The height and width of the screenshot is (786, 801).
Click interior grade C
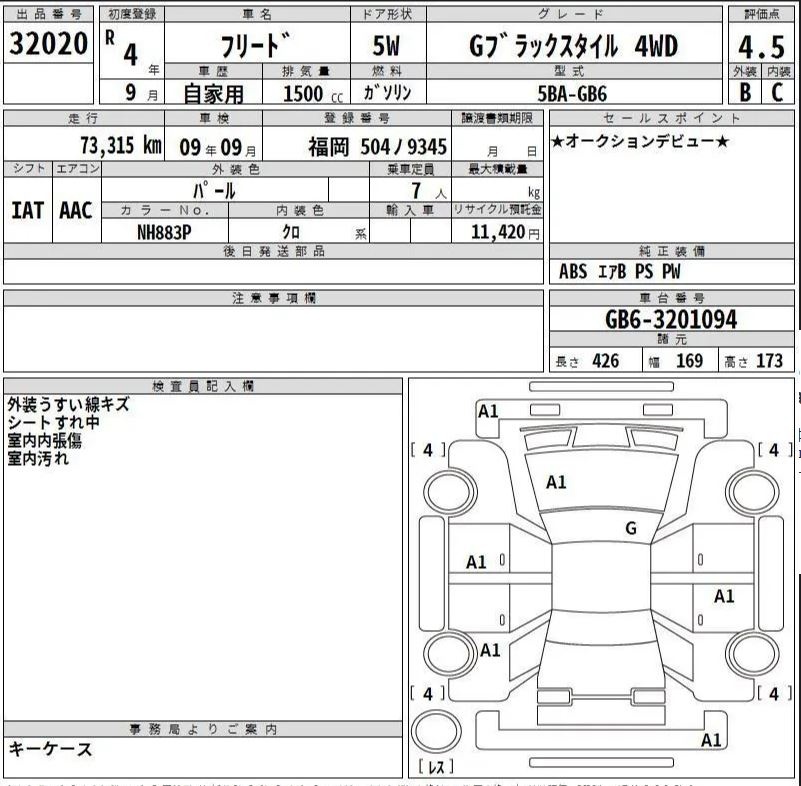(777, 92)
